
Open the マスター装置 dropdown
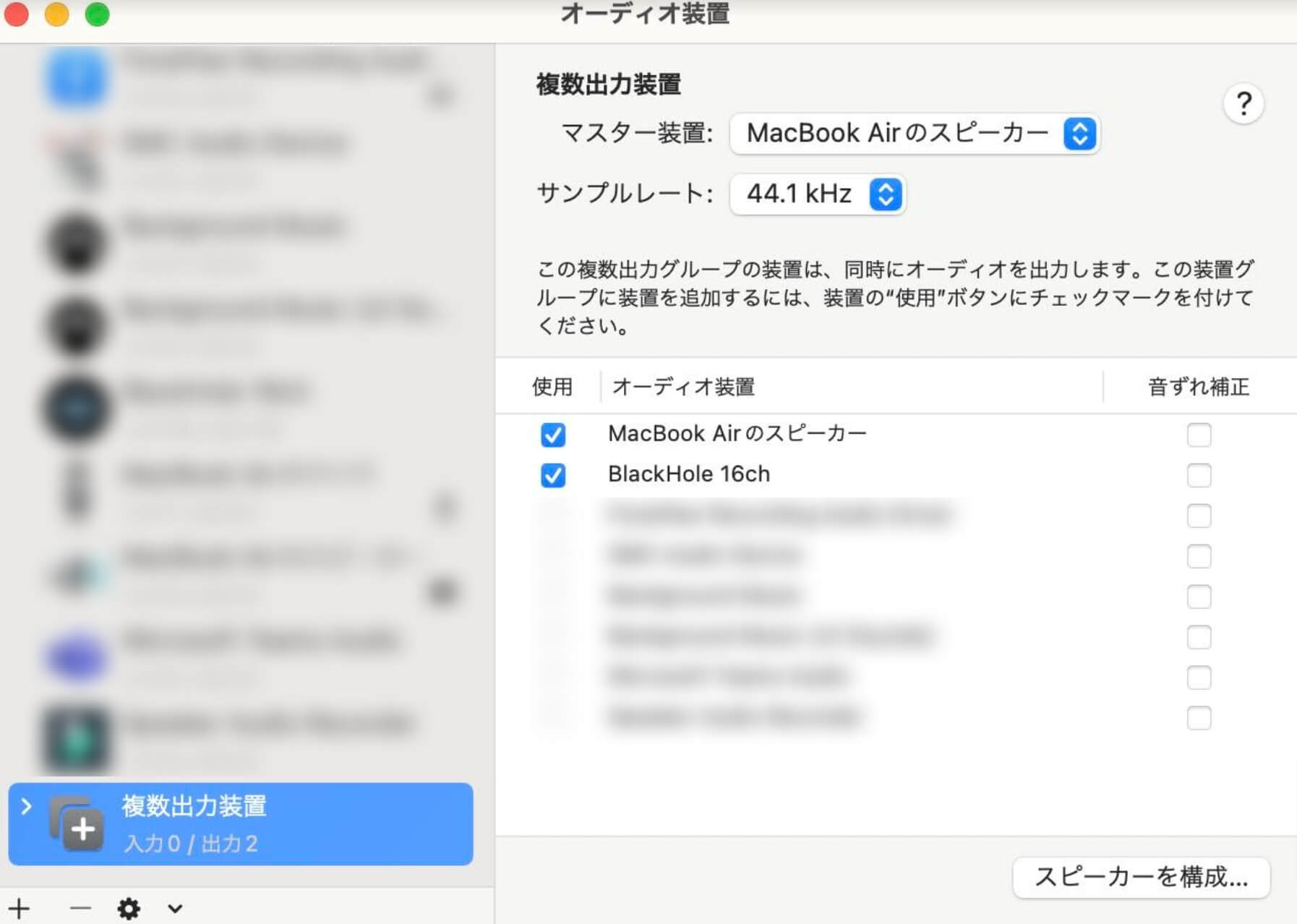coord(915,133)
